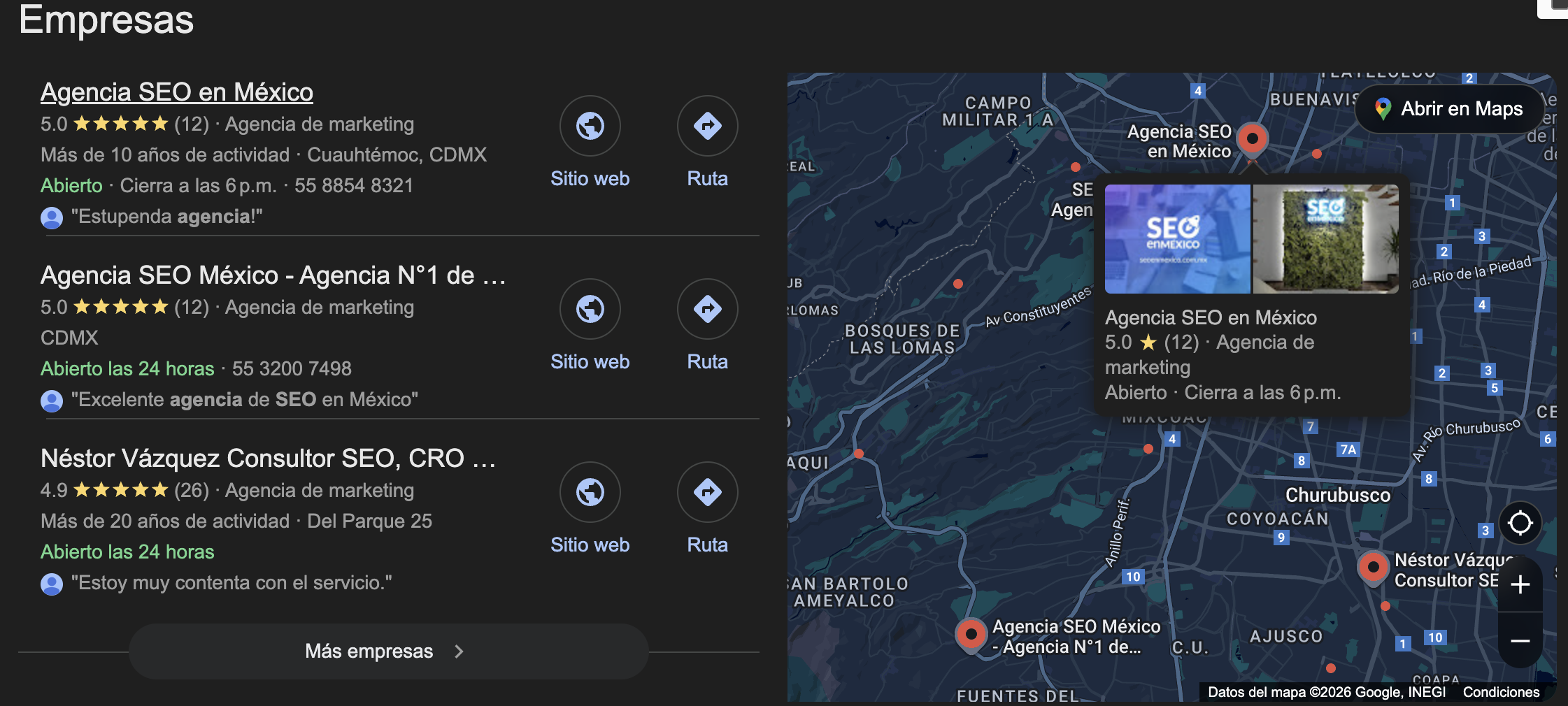This screenshot has height=706, width=1568.
Task: Select the Agencia SEO México N°1 map pin
Action: (971, 636)
